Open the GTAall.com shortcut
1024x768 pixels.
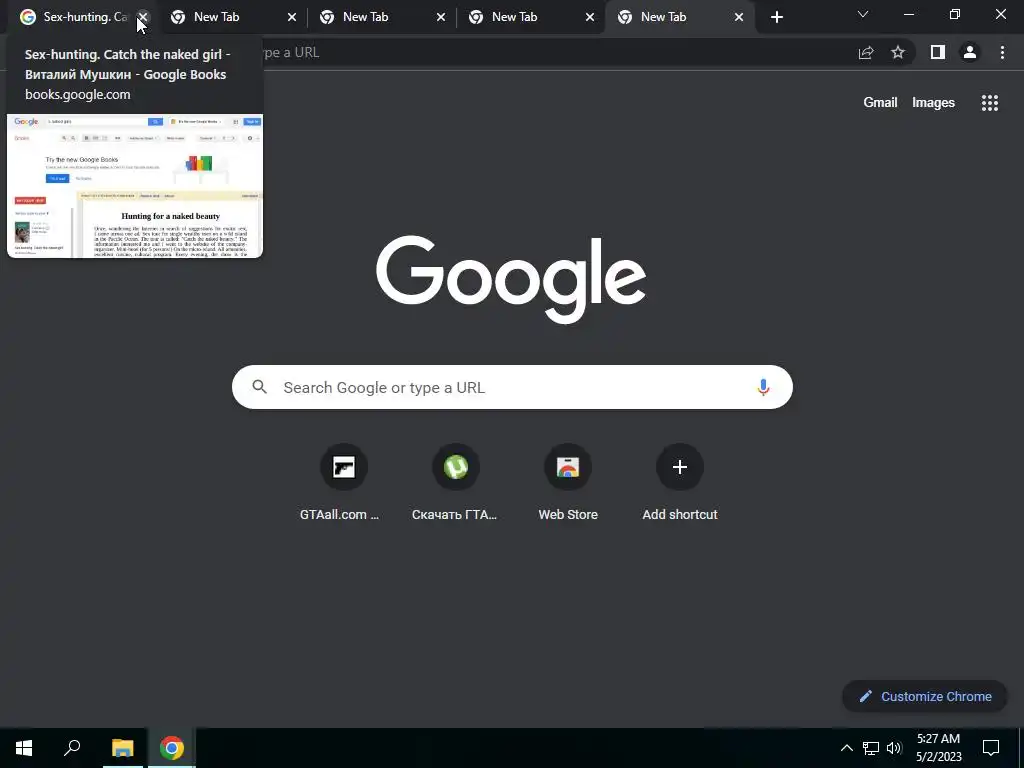[x=344, y=483]
